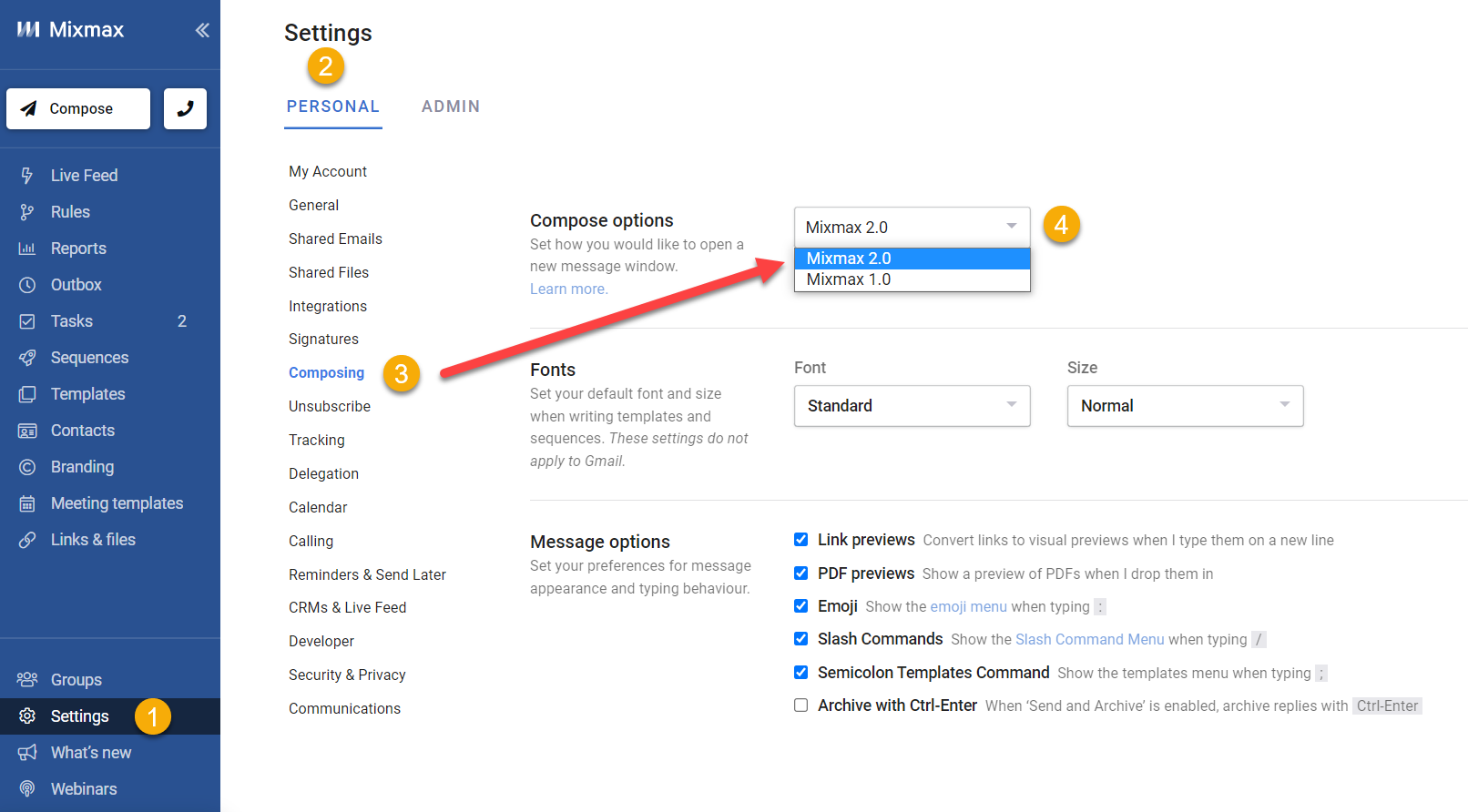Screen dimensions: 1468x812
Task: Click the Reports bar chart icon
Action: click(x=27, y=249)
